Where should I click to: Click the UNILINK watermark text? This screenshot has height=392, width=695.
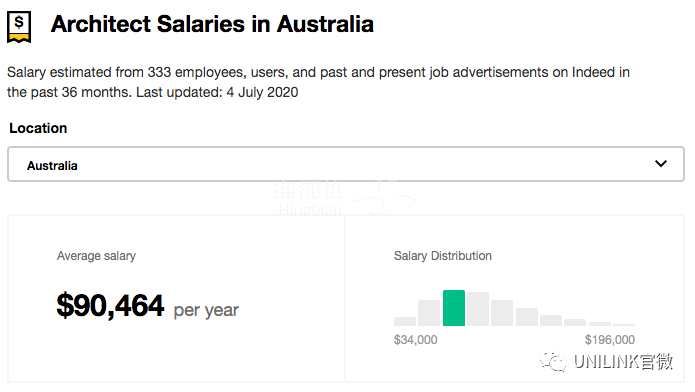623,362
